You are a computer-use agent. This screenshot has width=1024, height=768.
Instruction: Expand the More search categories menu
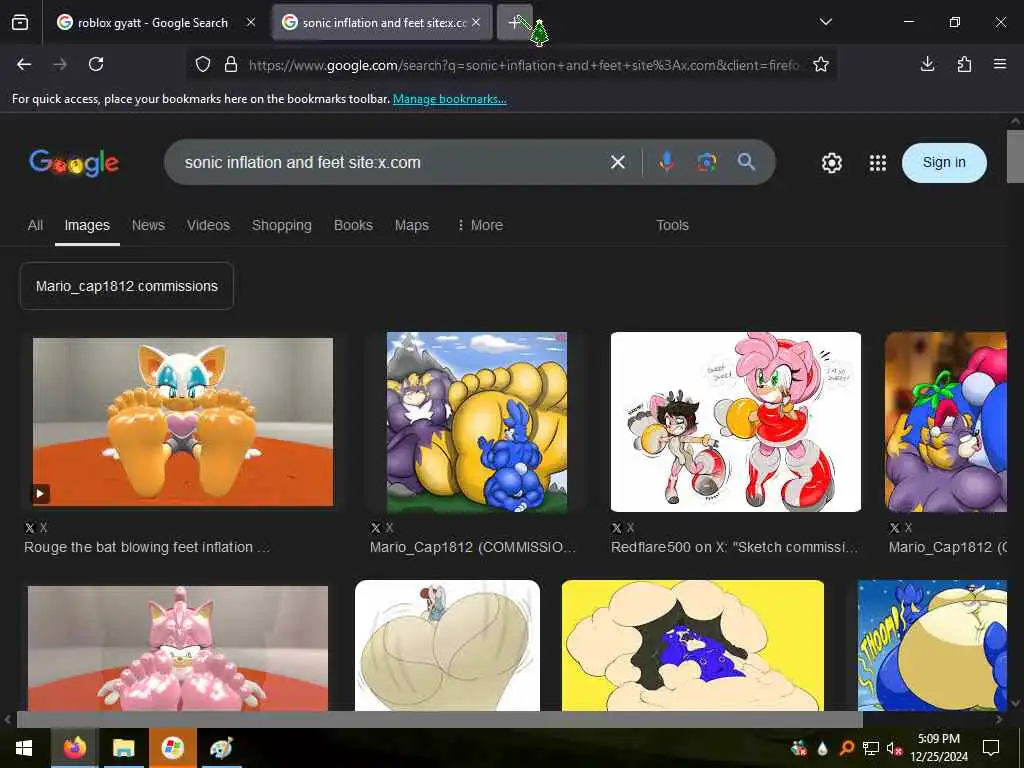pos(480,225)
